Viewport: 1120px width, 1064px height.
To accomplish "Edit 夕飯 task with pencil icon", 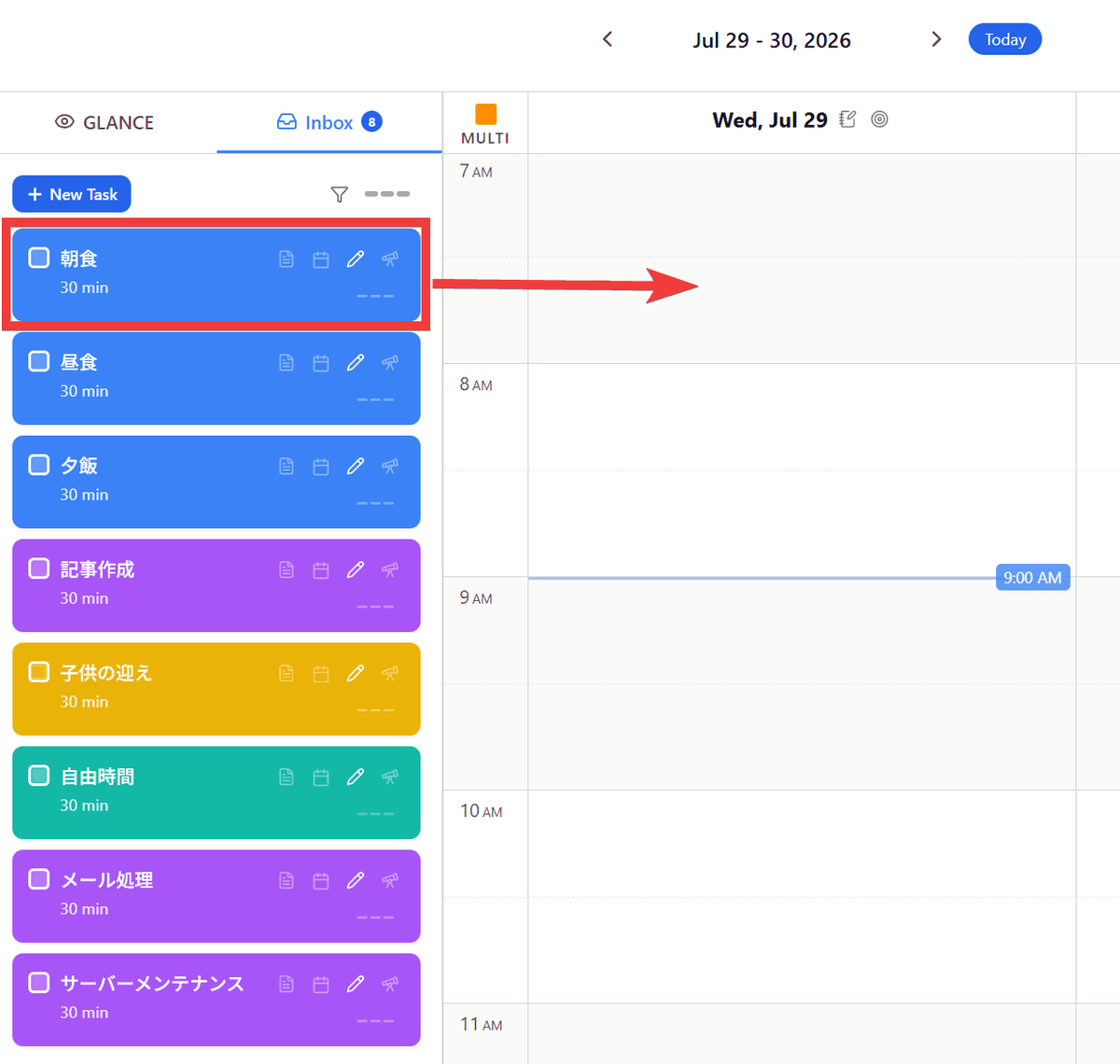I will pyautogui.click(x=356, y=467).
